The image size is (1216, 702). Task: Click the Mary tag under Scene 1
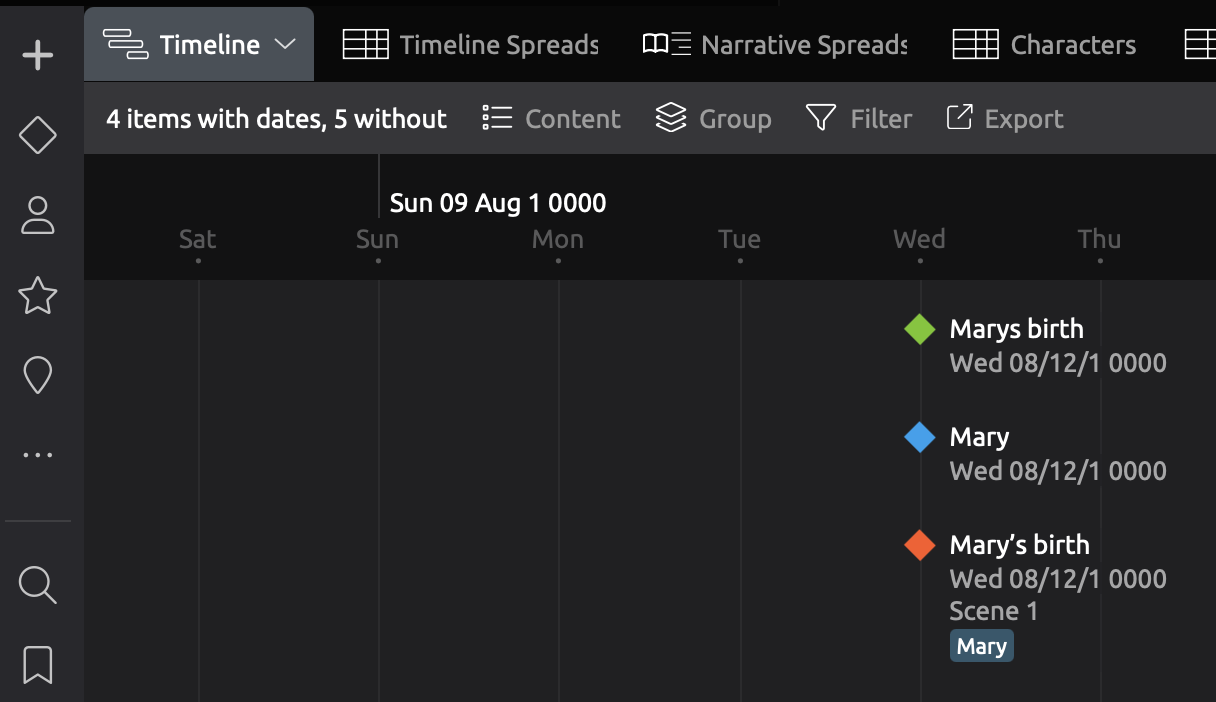coord(981,646)
